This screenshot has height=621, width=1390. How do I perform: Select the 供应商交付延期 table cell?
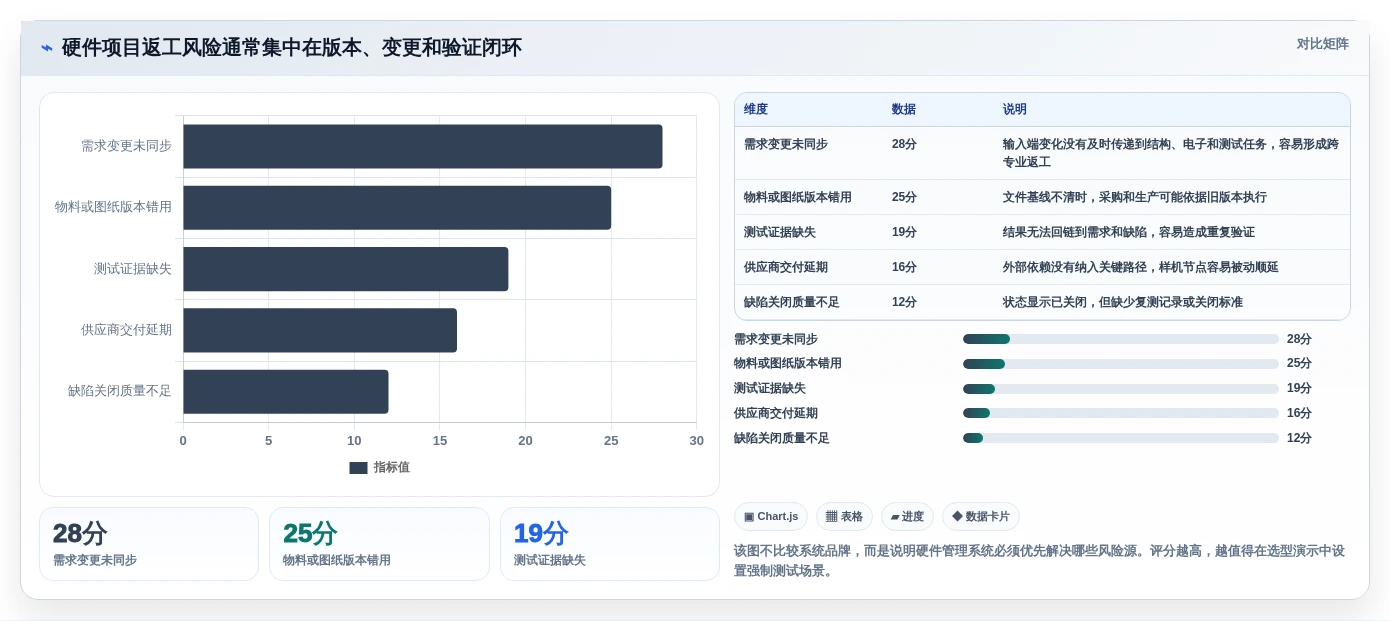785,267
